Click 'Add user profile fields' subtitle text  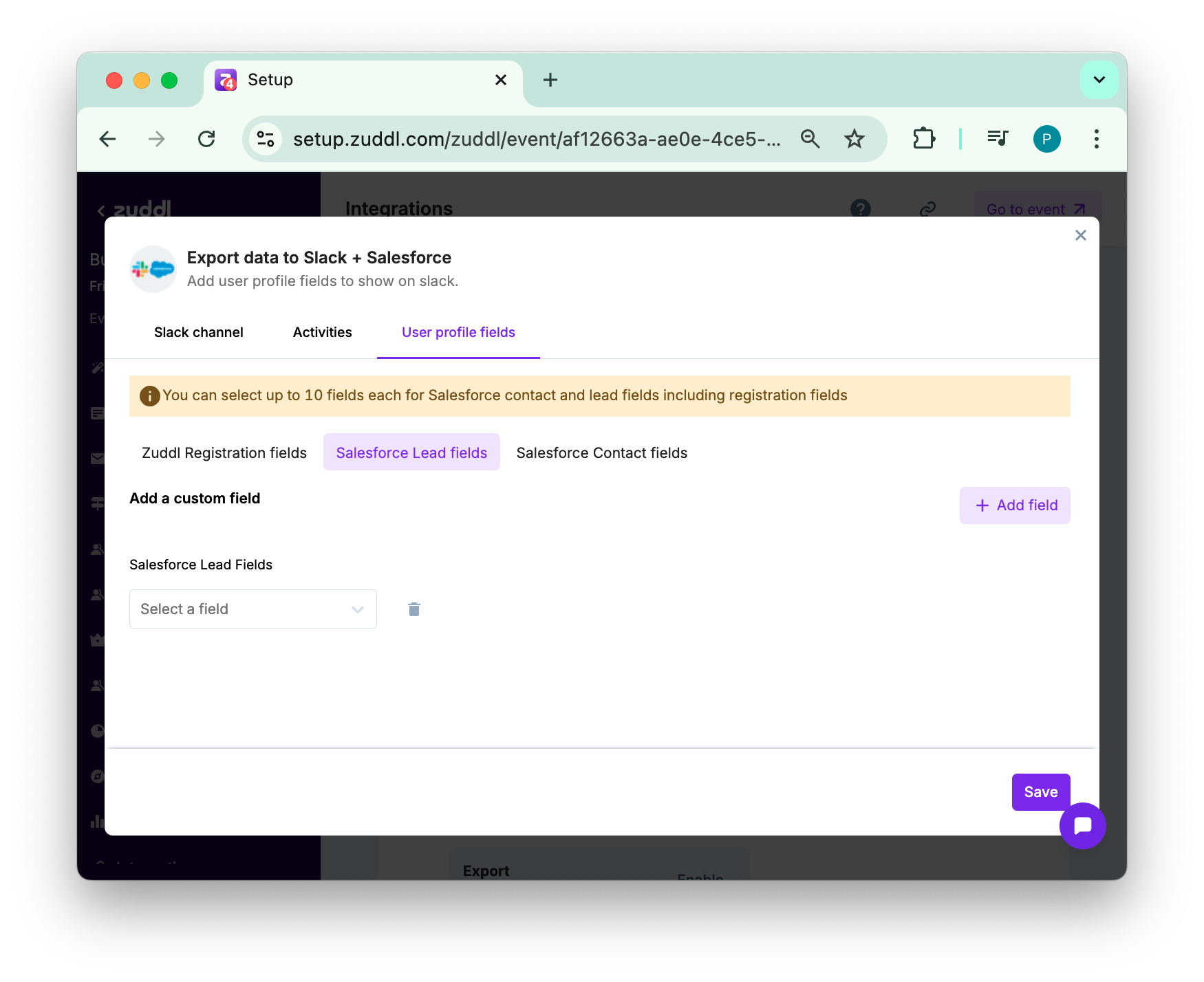click(x=323, y=281)
